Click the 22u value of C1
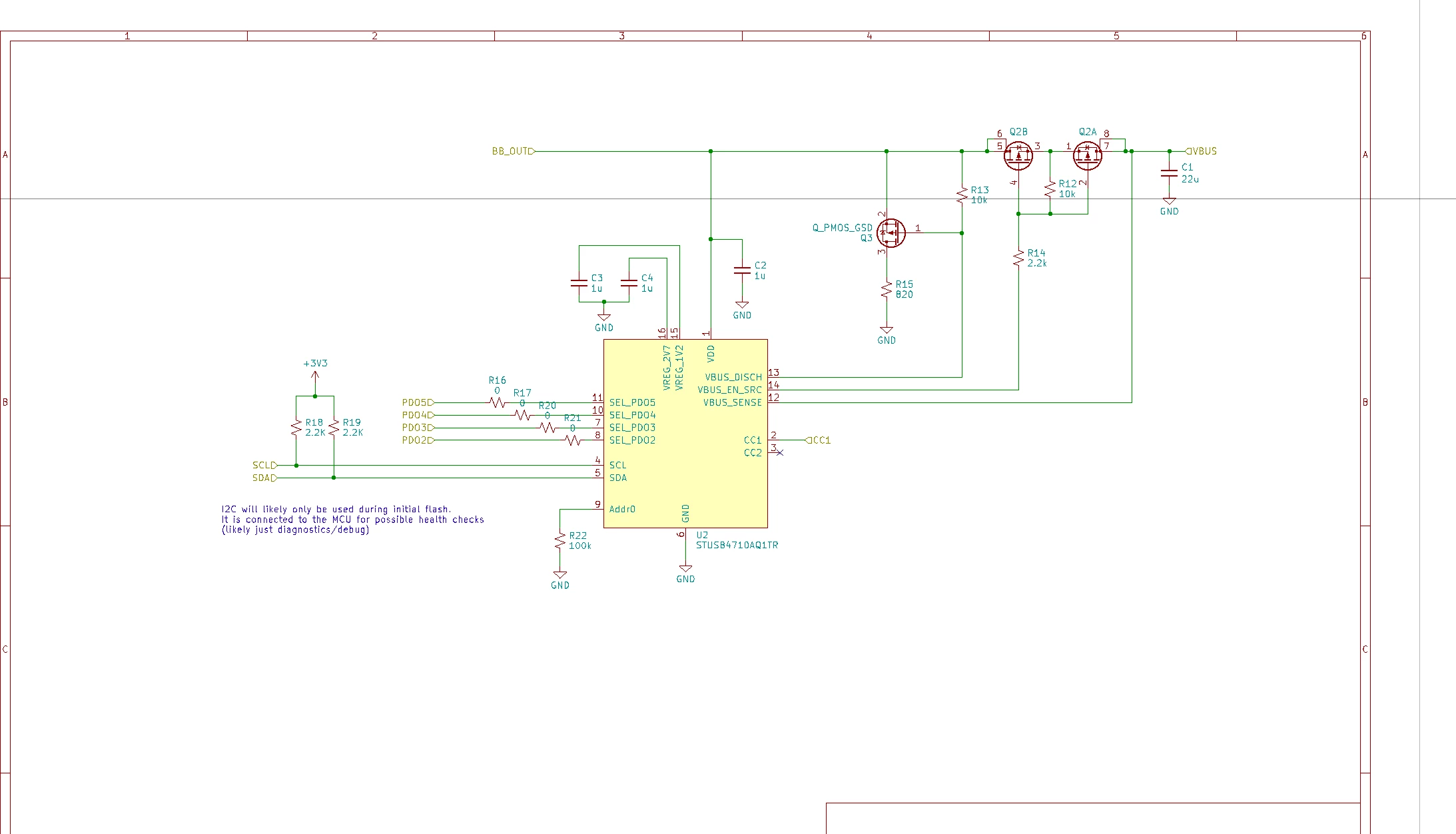The width and height of the screenshot is (1456, 834). pyautogui.click(x=1190, y=179)
